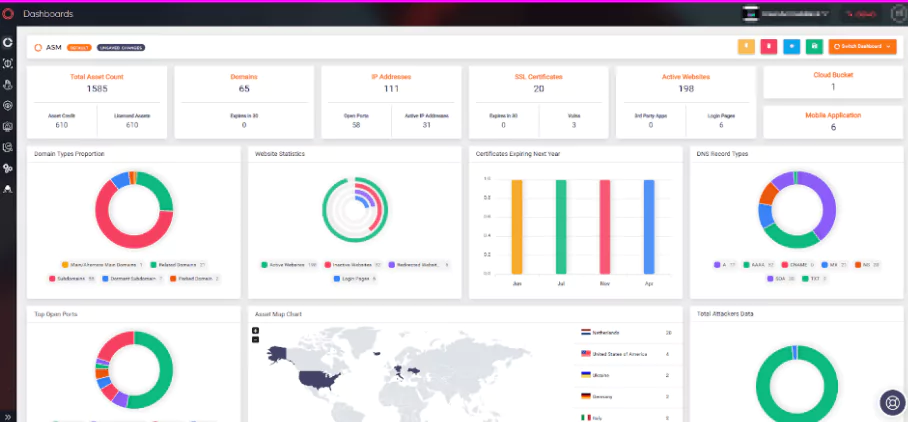The width and height of the screenshot is (908, 422).
Task: Click the blue Apr bar in Certificates chart
Action: pos(649,226)
